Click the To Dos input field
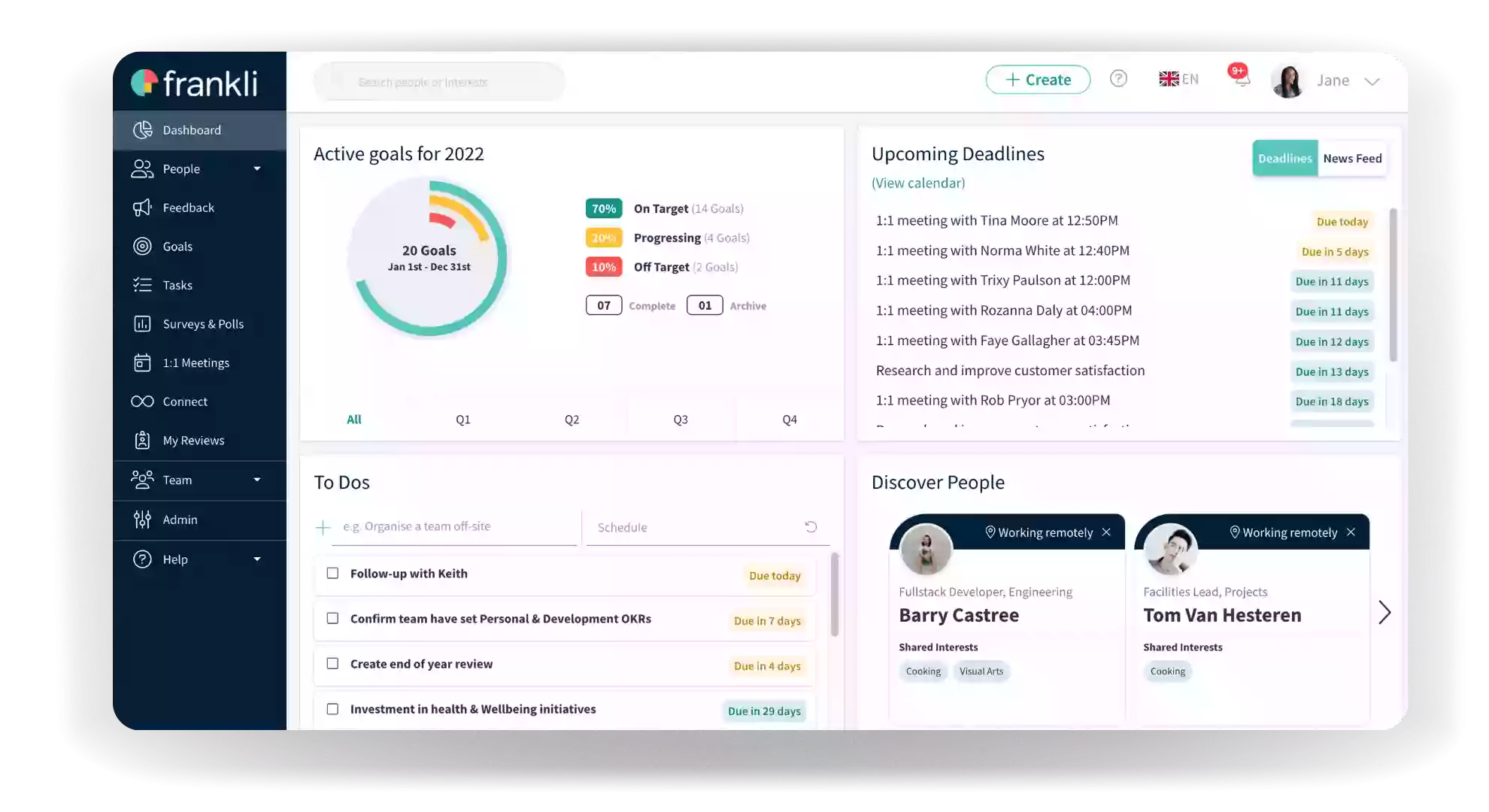 point(454,526)
